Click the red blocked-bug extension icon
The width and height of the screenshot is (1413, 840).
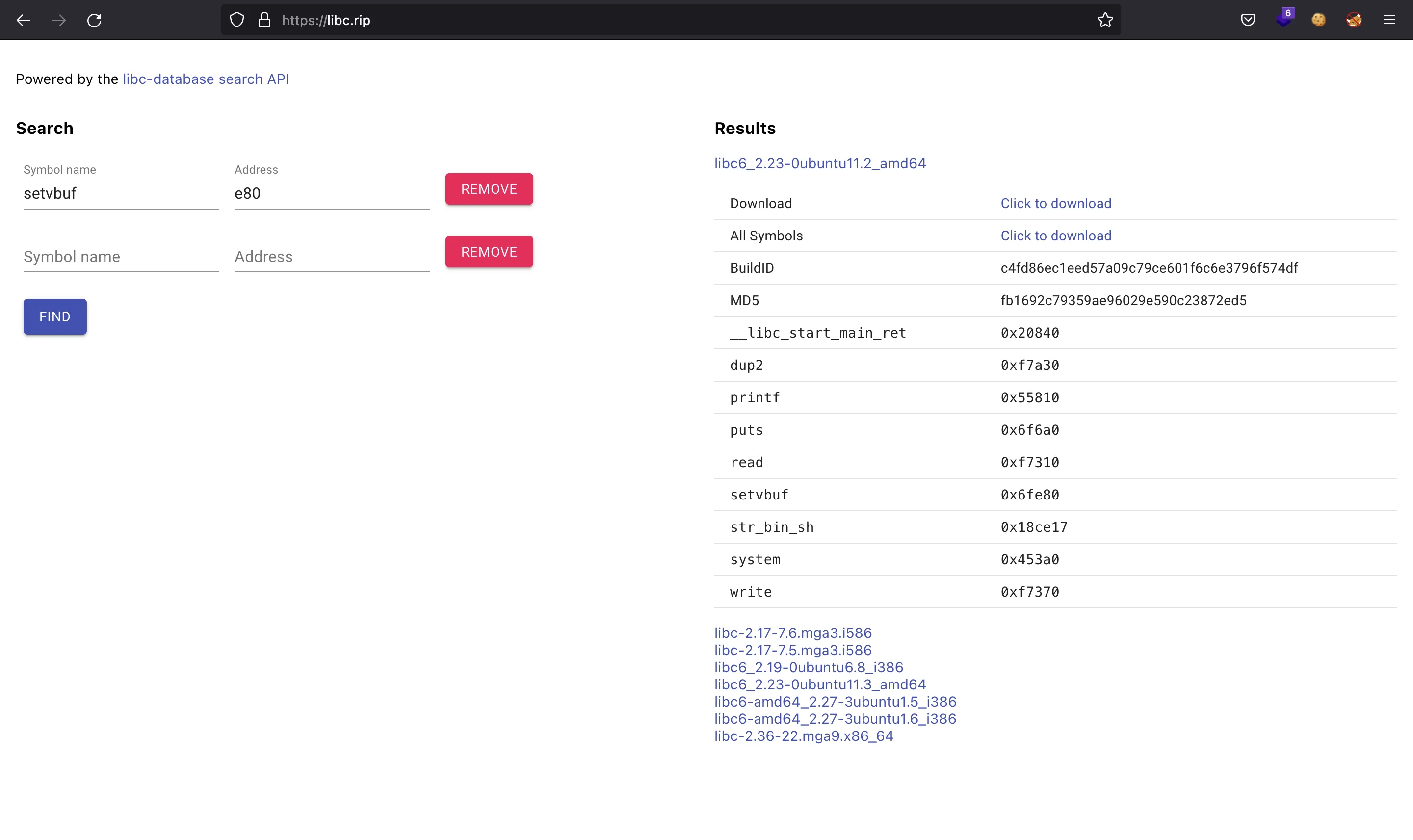click(x=1354, y=20)
